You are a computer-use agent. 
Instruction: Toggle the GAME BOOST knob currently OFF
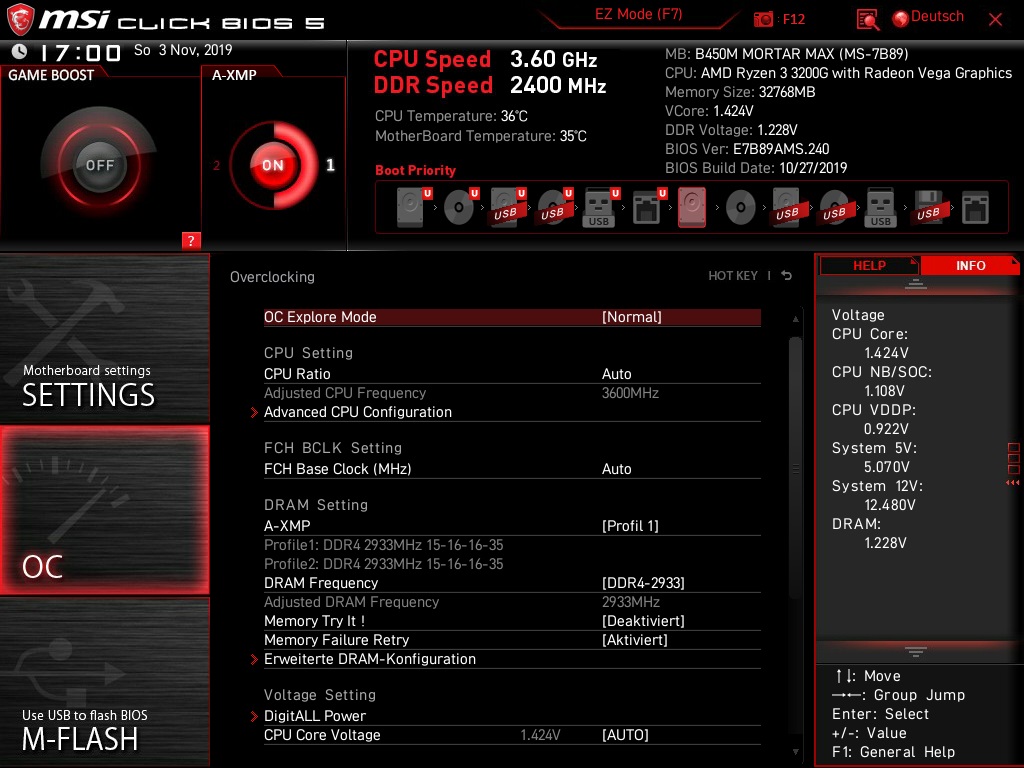click(99, 165)
